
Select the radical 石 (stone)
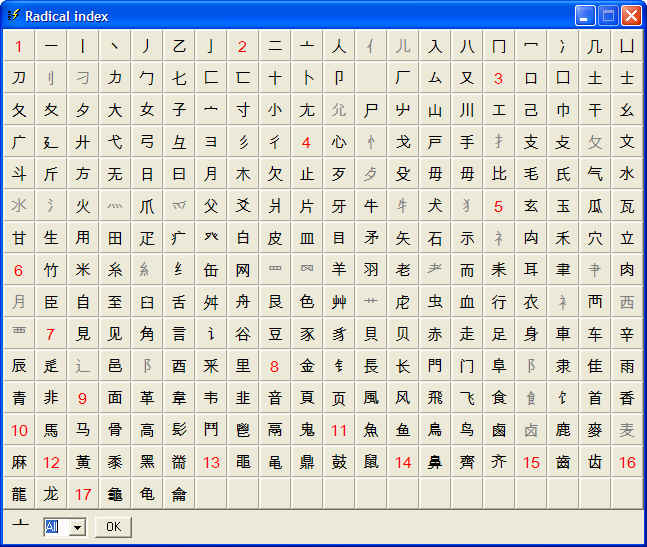[x=435, y=238]
